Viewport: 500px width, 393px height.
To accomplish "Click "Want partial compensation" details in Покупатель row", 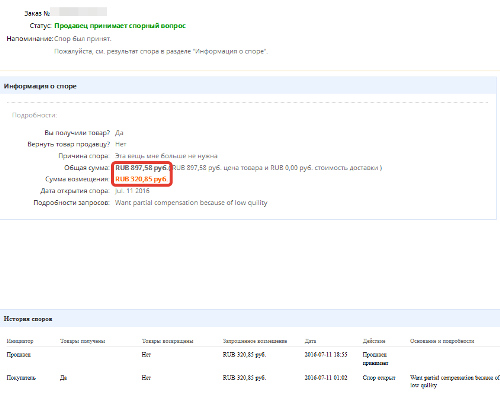I will (x=455, y=381).
